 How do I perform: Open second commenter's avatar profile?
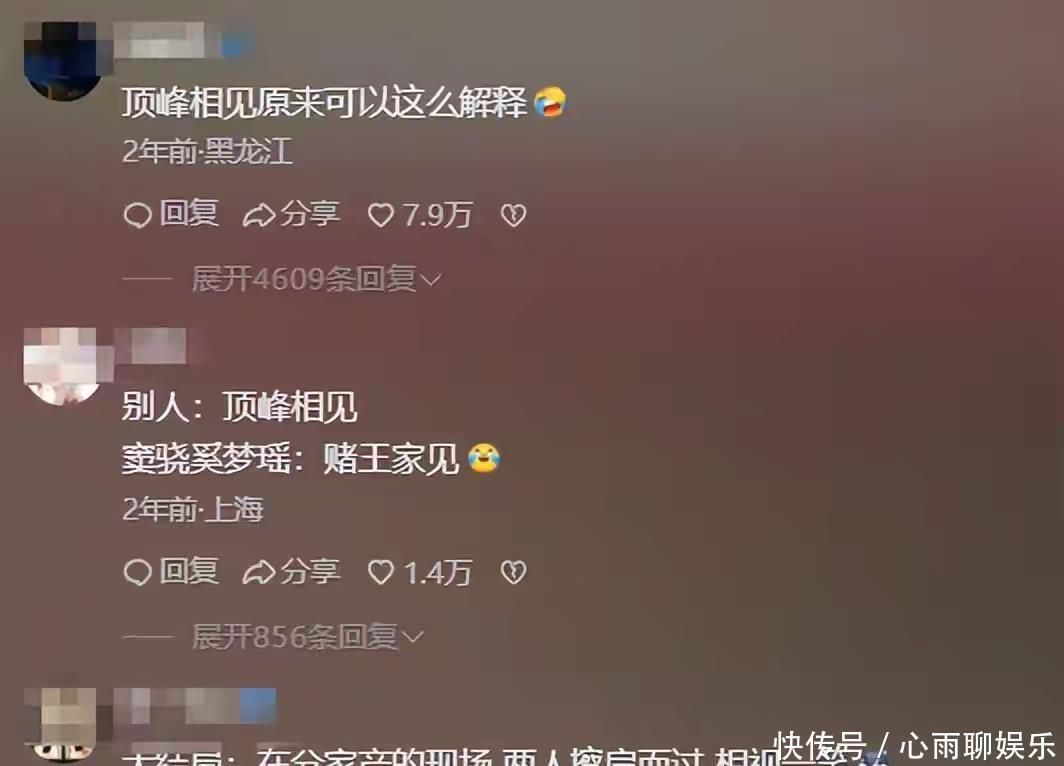63,366
